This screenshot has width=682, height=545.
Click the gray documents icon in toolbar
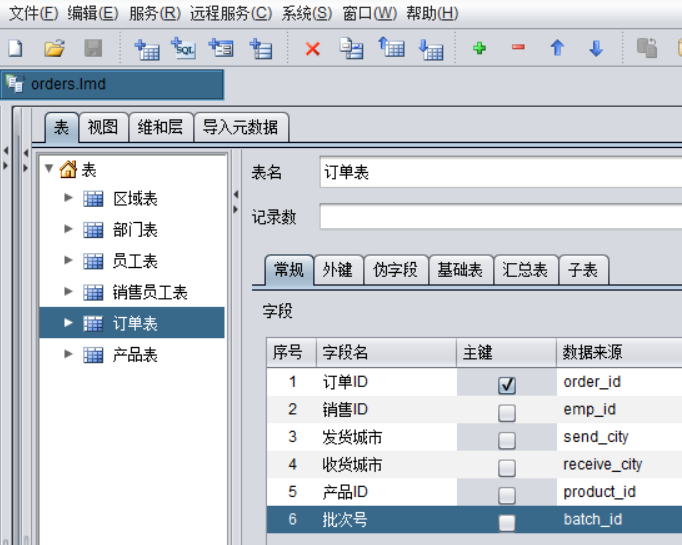point(647,48)
